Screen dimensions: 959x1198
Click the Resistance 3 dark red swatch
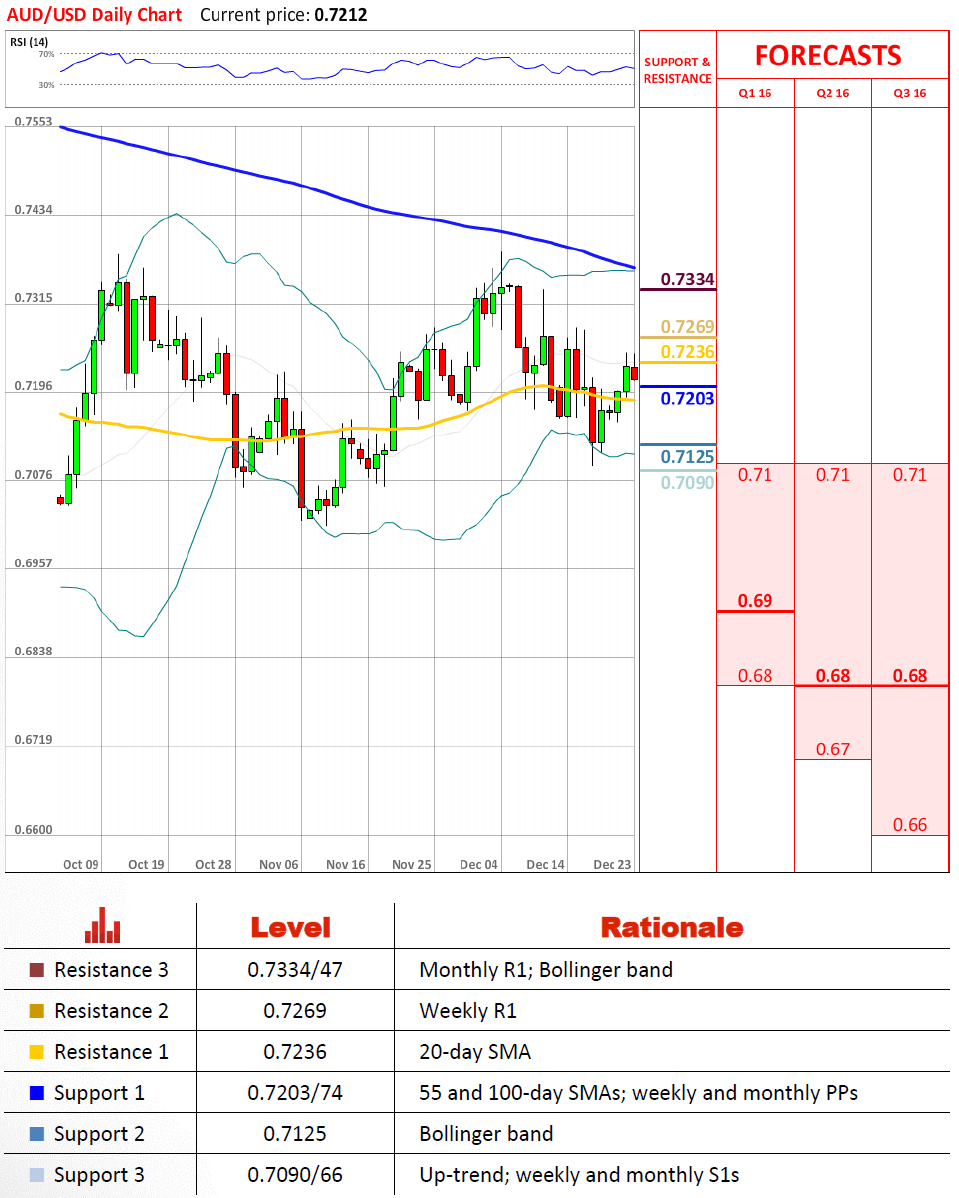click(37, 970)
